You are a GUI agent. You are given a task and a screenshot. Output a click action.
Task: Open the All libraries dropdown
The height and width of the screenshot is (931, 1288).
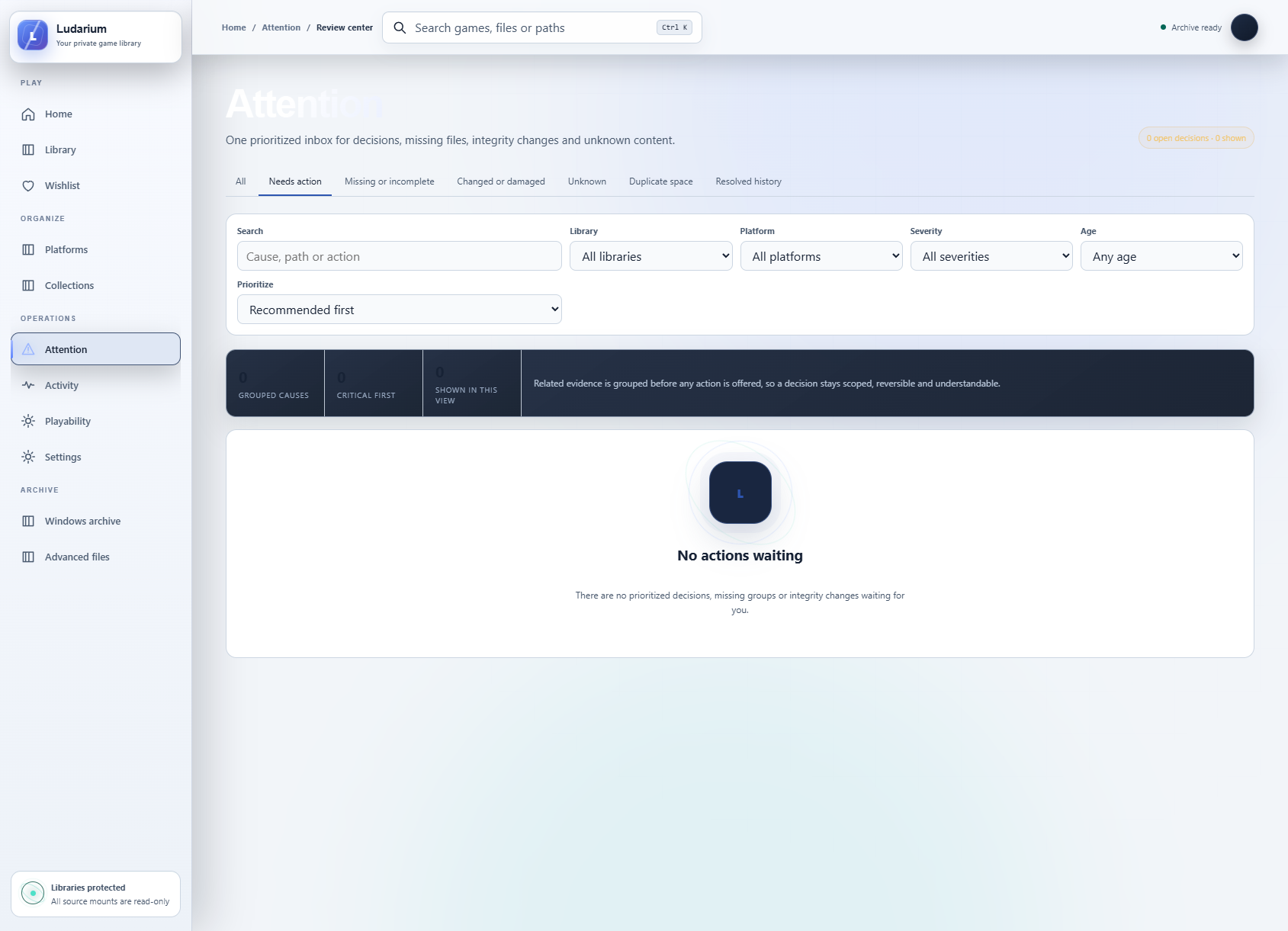650,256
